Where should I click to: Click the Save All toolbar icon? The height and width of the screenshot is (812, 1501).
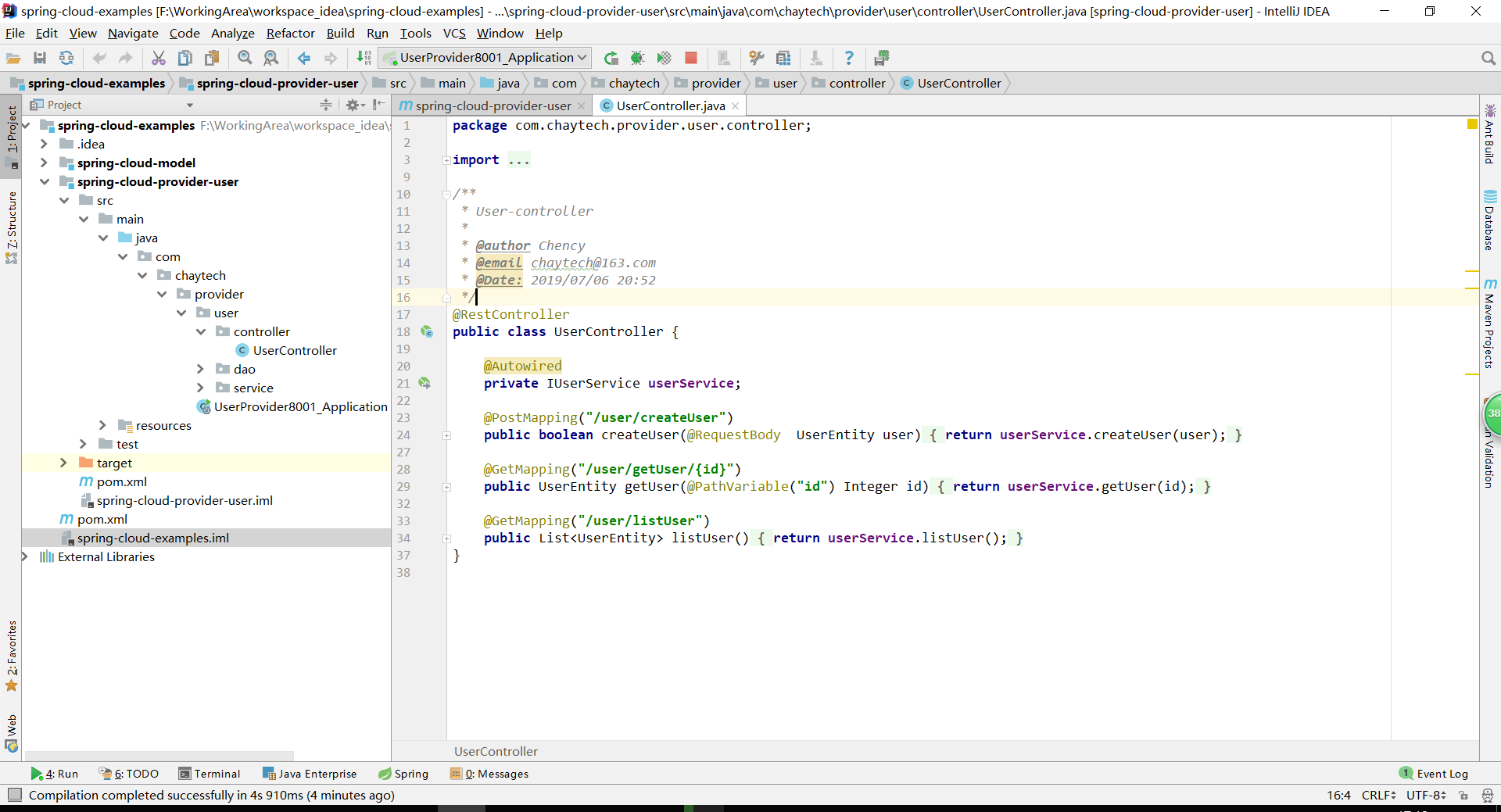40,58
